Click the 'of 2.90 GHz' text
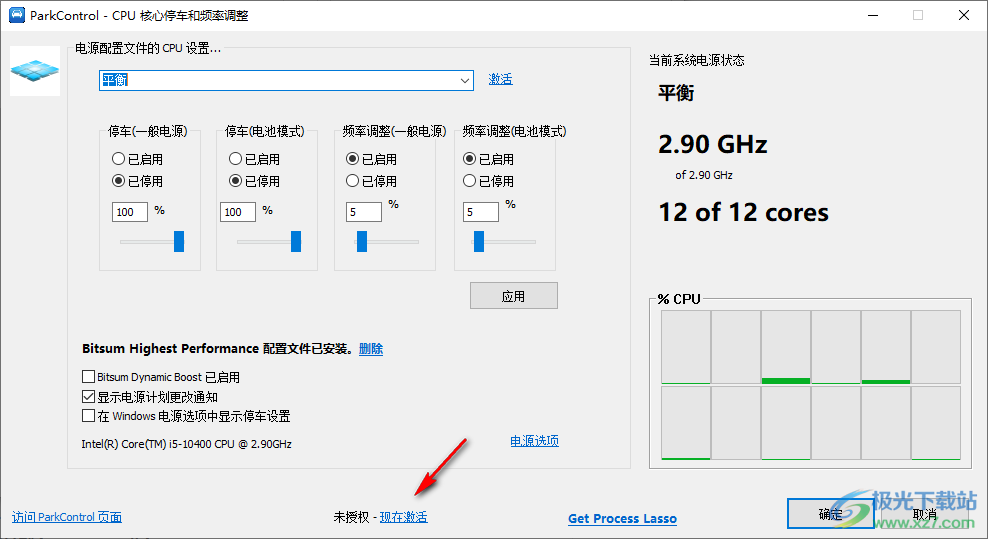988x539 pixels. (704, 175)
